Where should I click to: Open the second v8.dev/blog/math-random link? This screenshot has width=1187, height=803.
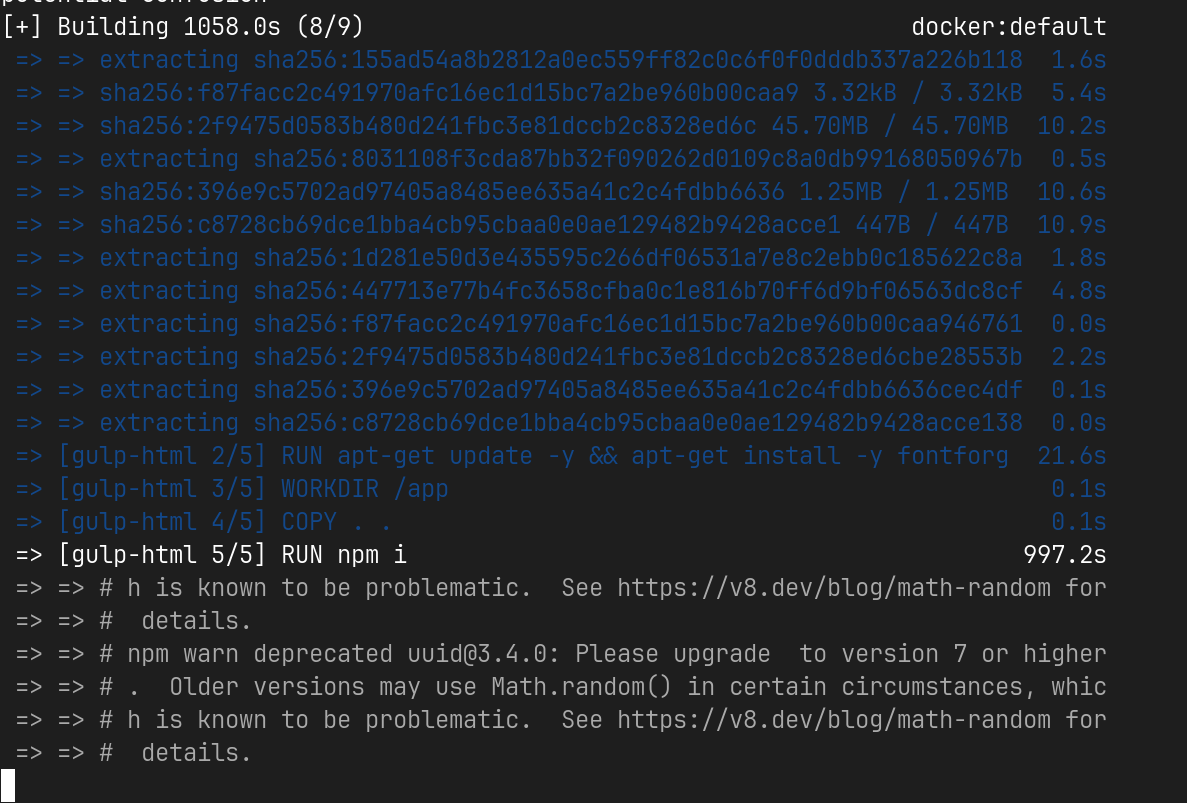point(833,720)
